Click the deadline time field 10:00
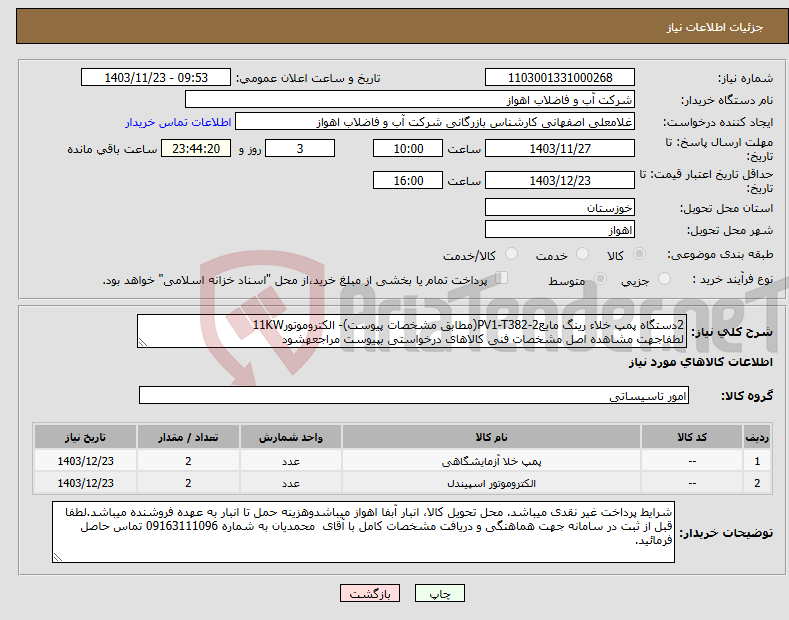Image resolution: width=789 pixels, height=620 pixels. click(408, 148)
